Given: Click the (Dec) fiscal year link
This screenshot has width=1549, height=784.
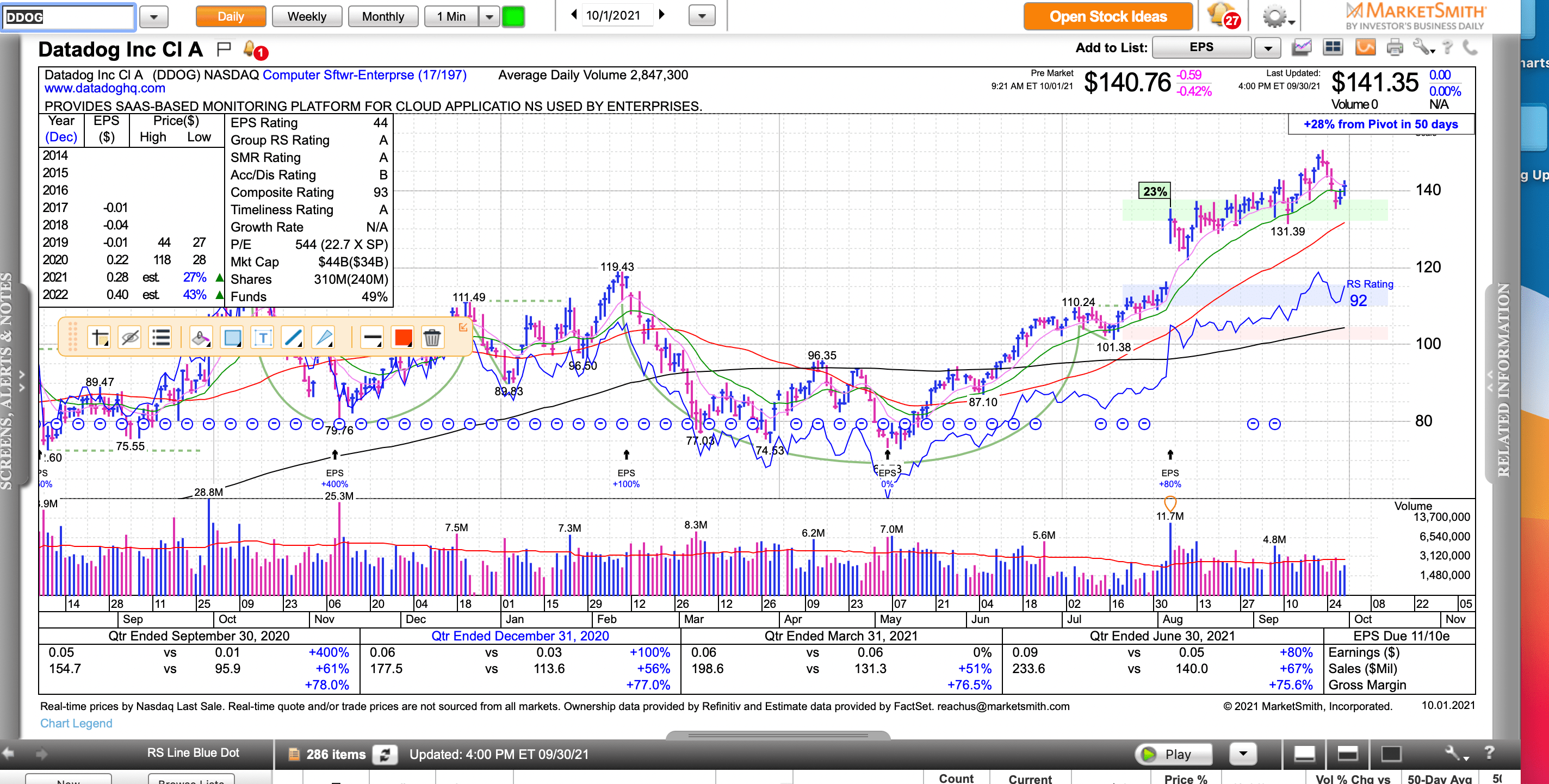Looking at the screenshot, I should (x=61, y=136).
